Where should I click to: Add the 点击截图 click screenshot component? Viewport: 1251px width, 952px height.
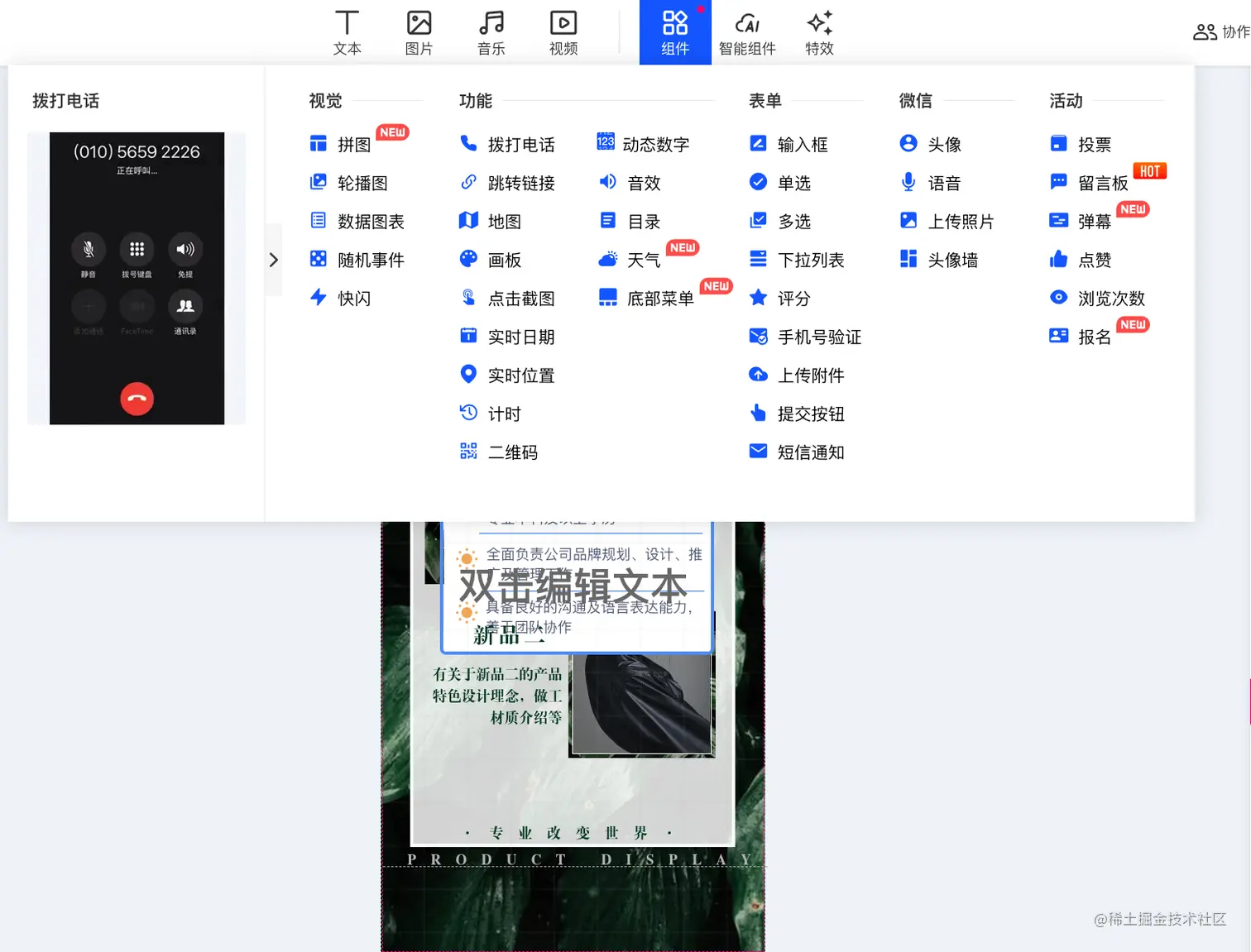coord(506,298)
